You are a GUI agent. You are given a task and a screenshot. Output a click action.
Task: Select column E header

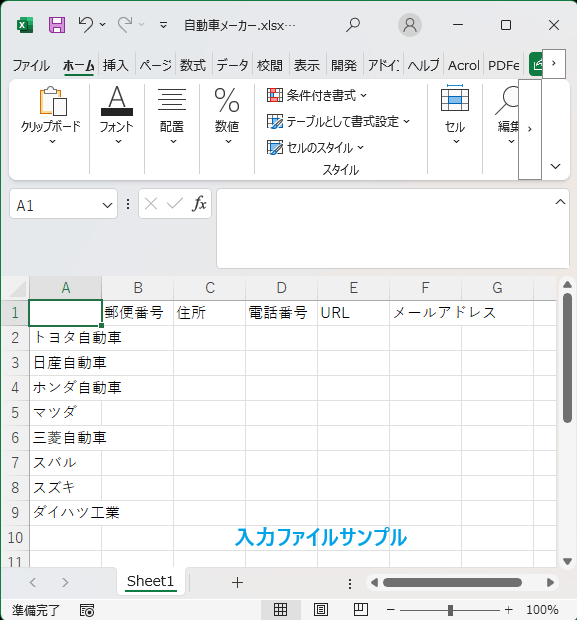[354, 288]
